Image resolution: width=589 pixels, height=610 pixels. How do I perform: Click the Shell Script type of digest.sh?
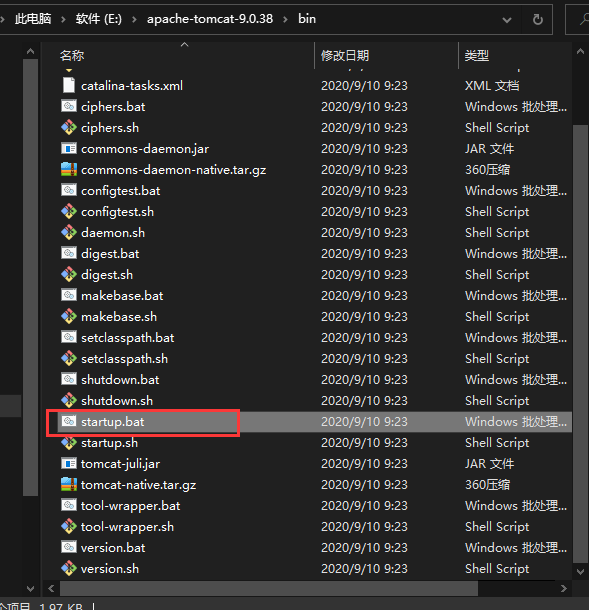tap(497, 275)
